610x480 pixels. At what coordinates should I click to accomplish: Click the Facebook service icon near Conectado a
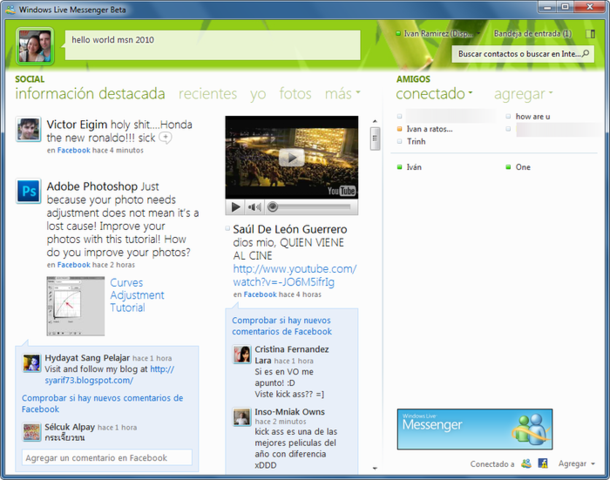(x=543, y=463)
